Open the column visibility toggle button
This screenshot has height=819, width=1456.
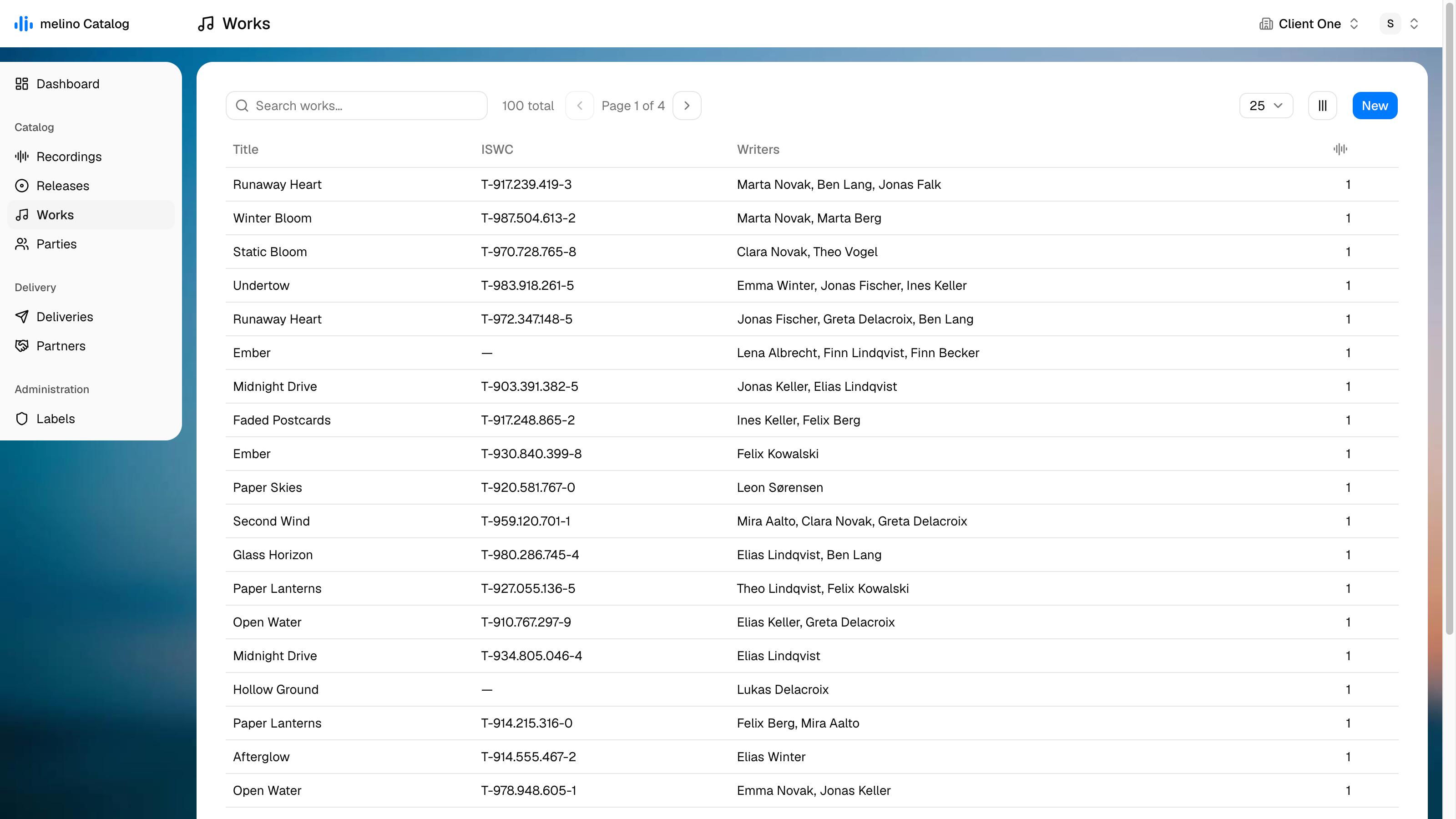click(x=1323, y=106)
